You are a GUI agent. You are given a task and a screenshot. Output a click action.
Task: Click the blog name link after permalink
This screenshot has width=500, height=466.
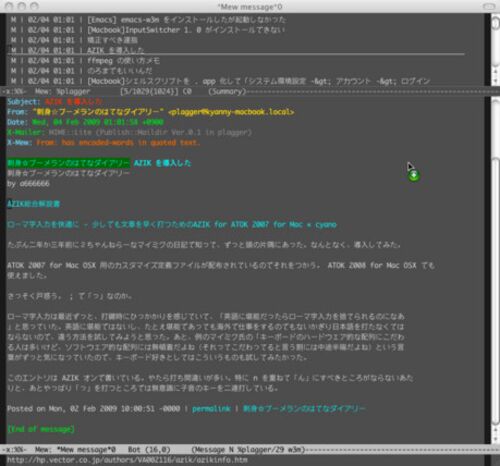coord(304,409)
